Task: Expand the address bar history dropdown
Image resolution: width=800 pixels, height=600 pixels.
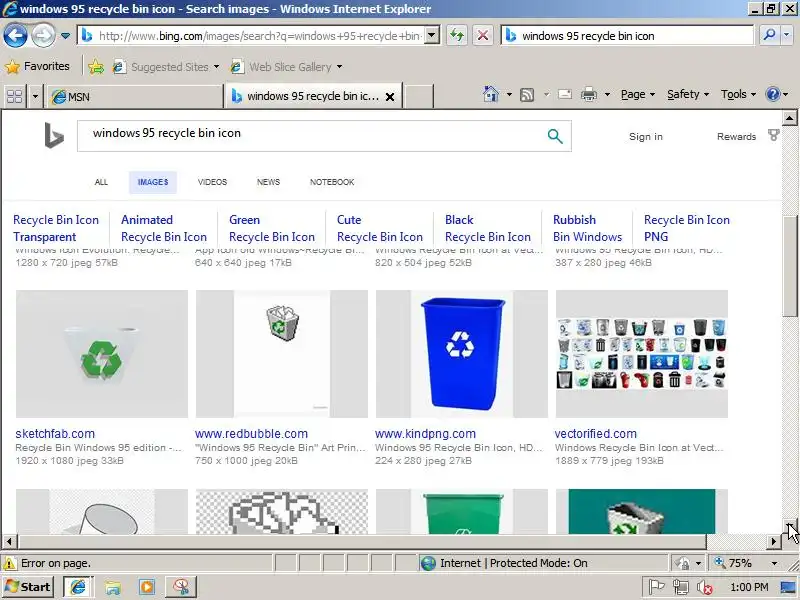Action: tap(432, 36)
